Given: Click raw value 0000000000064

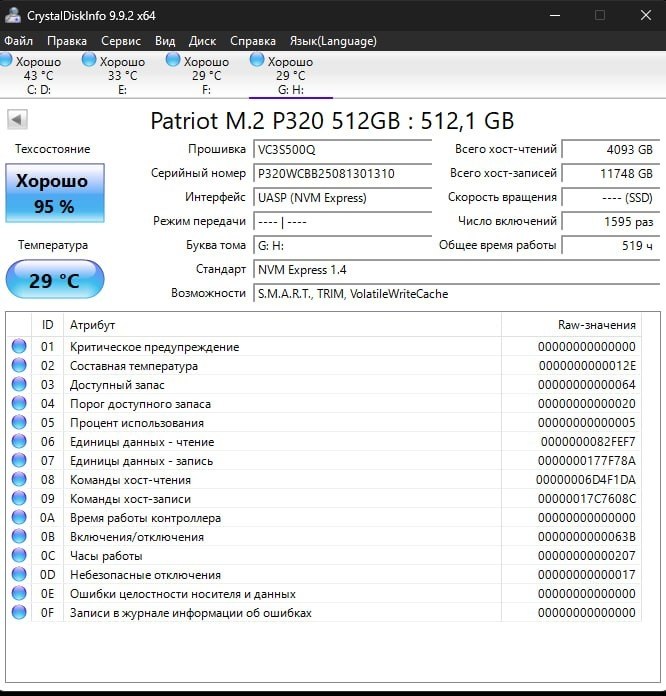Looking at the screenshot, I should coord(587,385).
